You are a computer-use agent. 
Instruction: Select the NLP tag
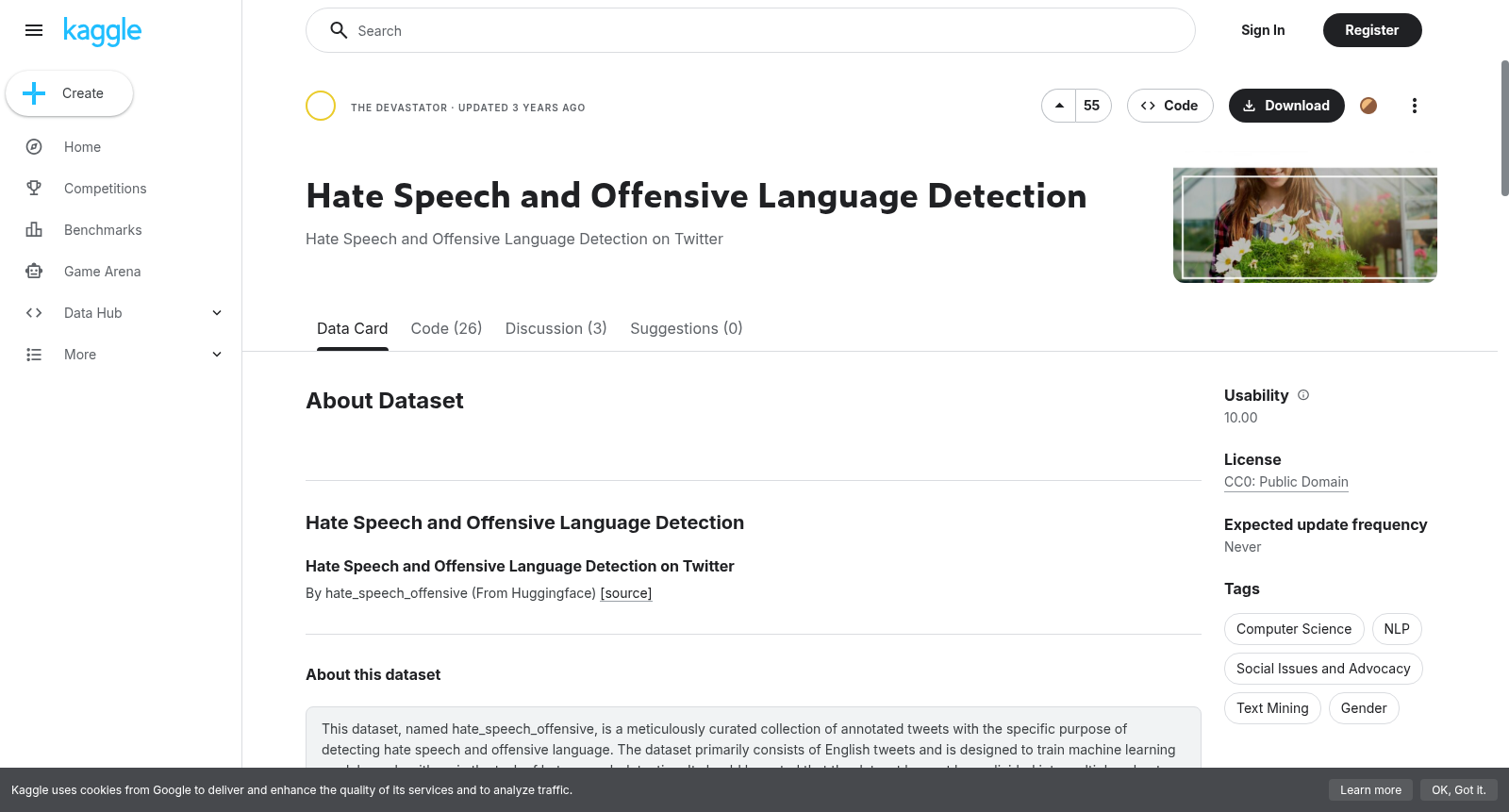(1397, 629)
